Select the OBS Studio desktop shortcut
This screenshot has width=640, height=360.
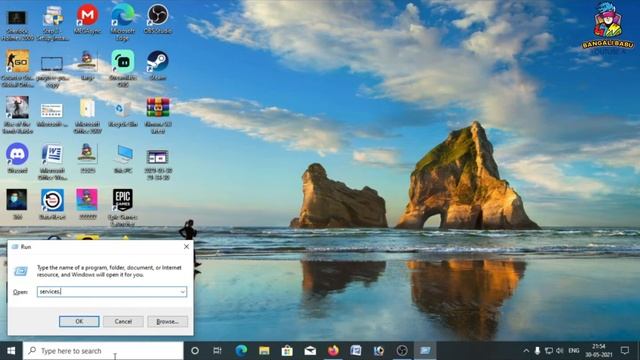pos(158,20)
